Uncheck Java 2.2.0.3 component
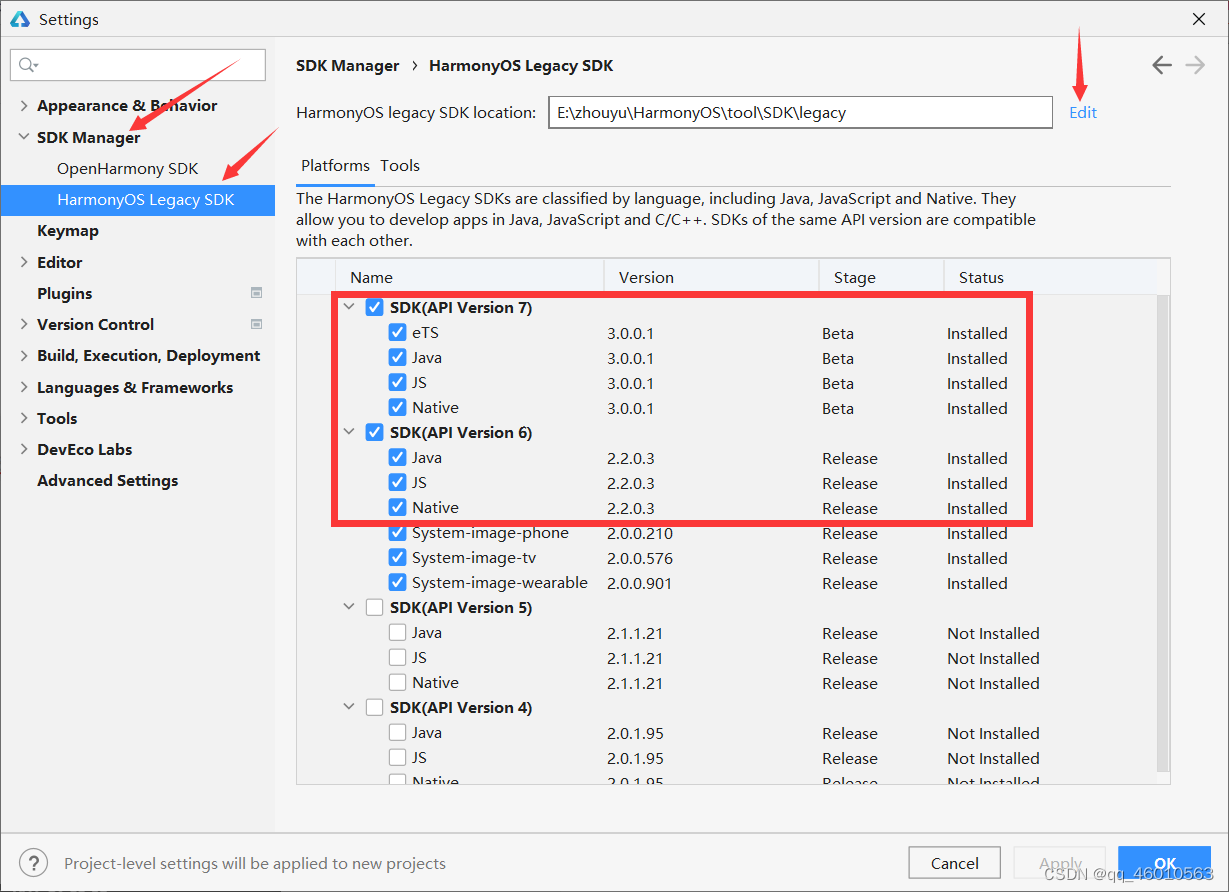 (x=397, y=458)
